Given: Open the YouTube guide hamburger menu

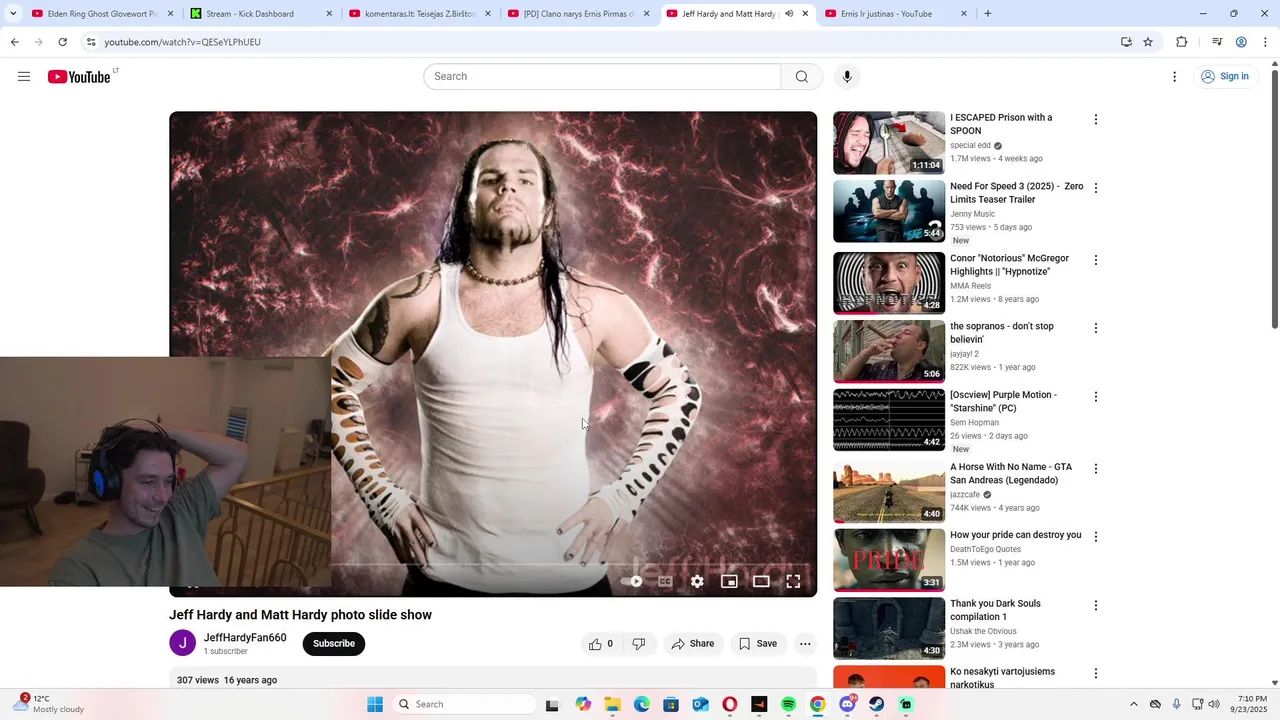Looking at the screenshot, I should point(24,77).
